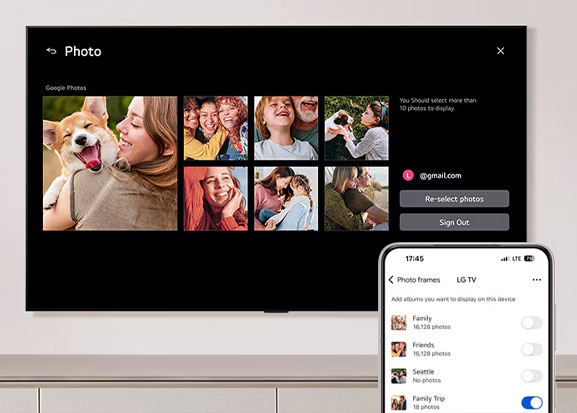The image size is (577, 413).
Task: Go back using the arrow beside Photo
Action: click(x=51, y=51)
